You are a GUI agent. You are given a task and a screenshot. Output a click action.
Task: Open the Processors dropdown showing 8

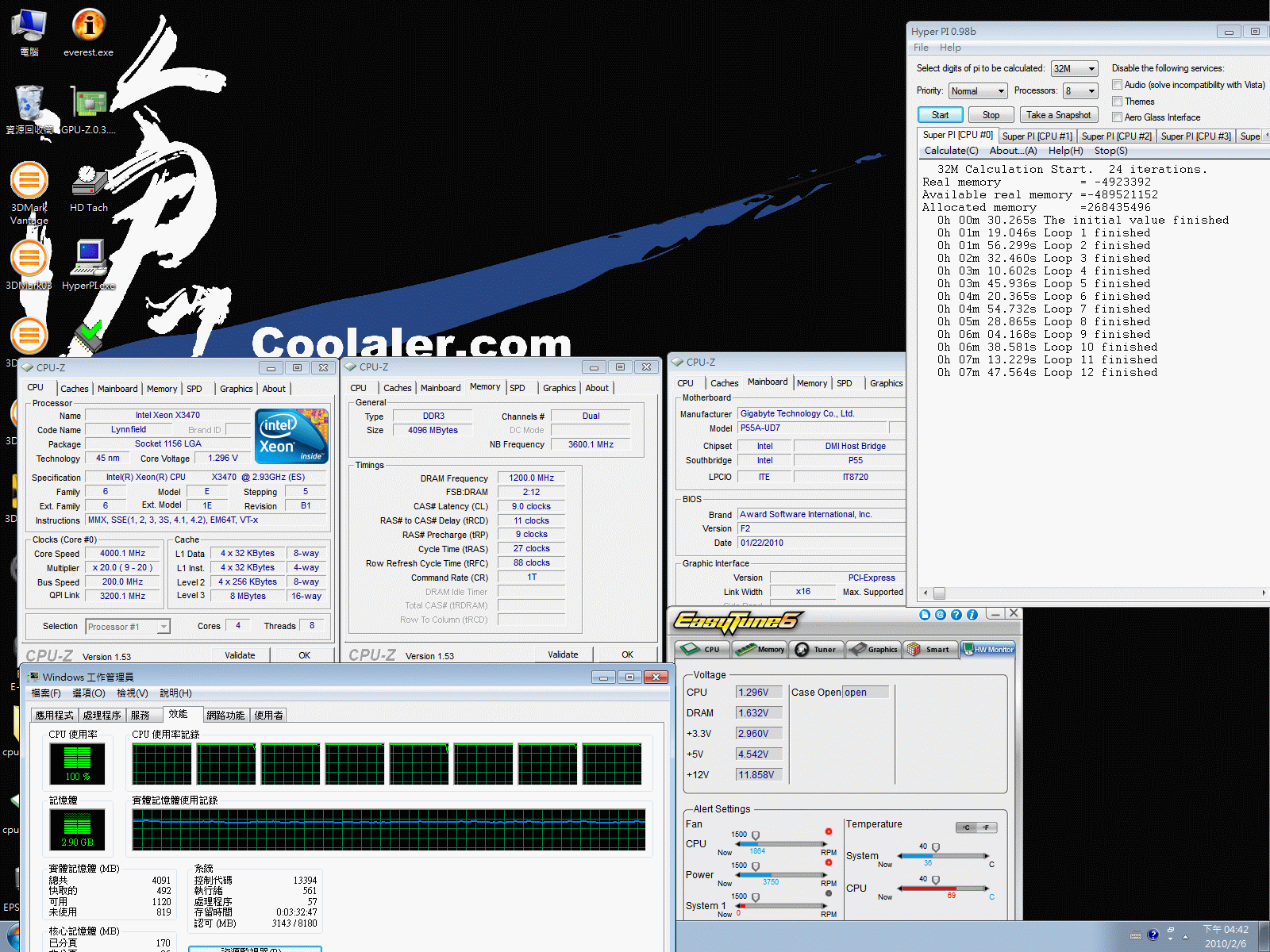(1081, 91)
